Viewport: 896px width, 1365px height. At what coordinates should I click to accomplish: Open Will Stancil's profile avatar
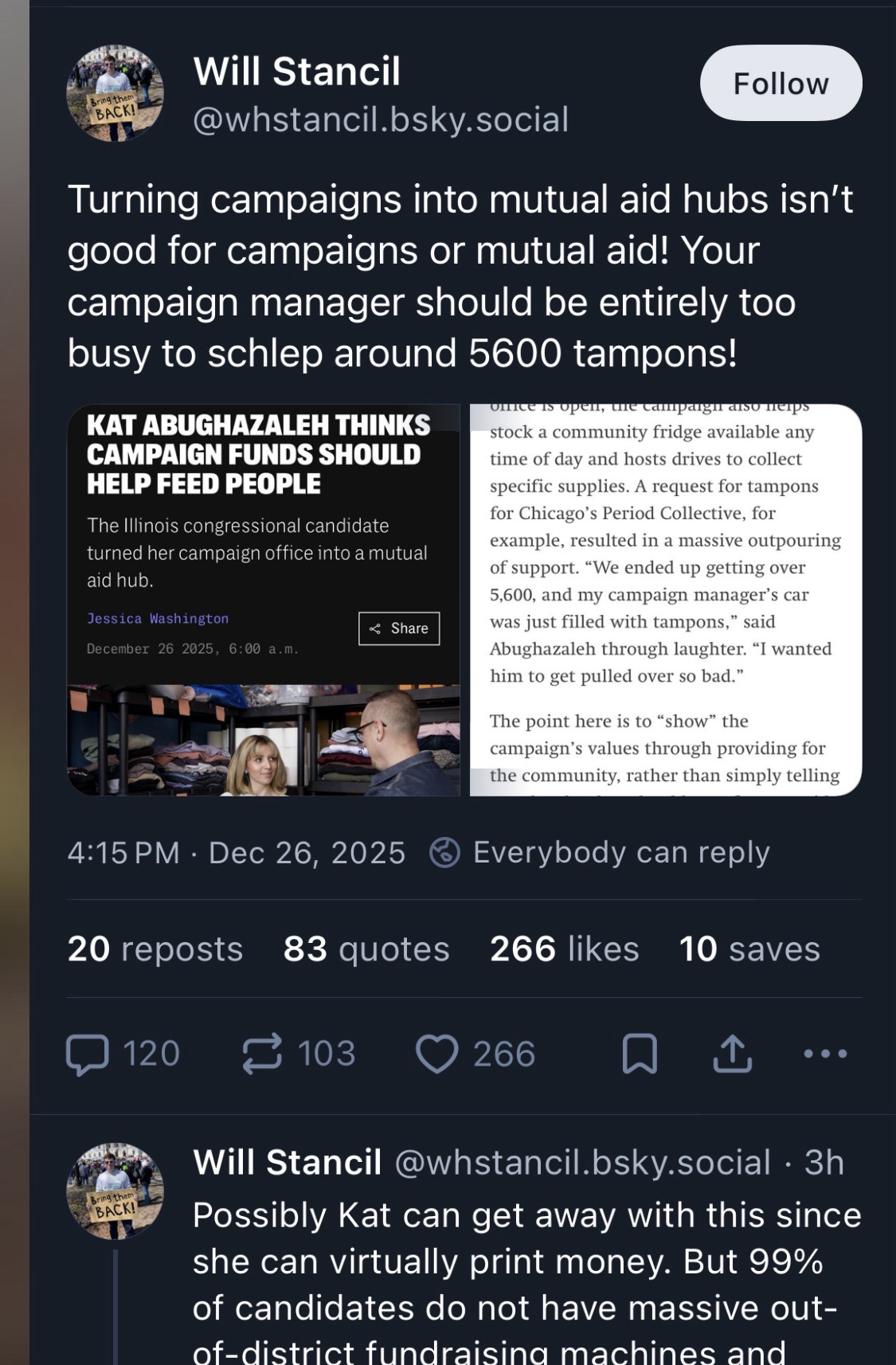115,93
